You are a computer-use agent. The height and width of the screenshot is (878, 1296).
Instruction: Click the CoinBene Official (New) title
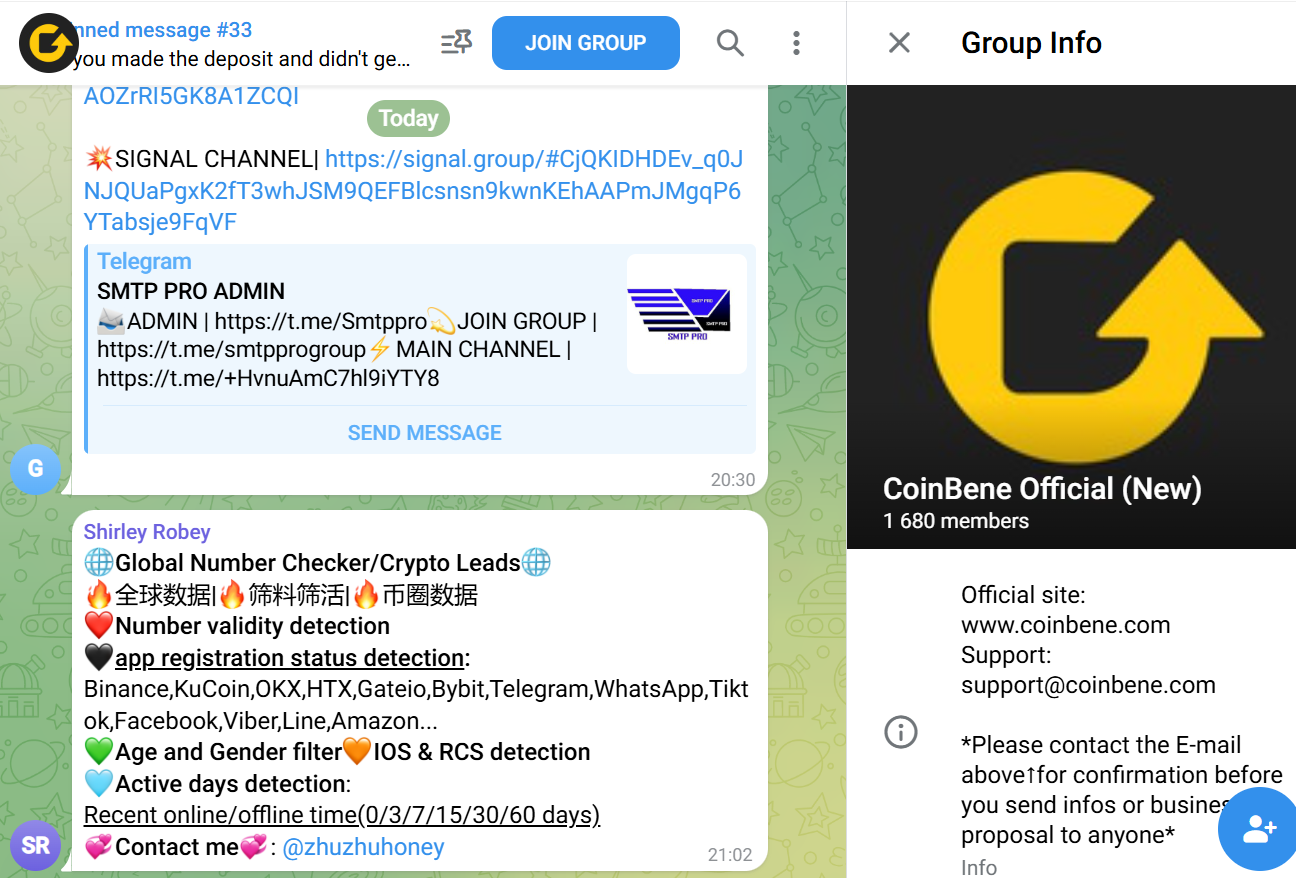pyautogui.click(x=1042, y=489)
